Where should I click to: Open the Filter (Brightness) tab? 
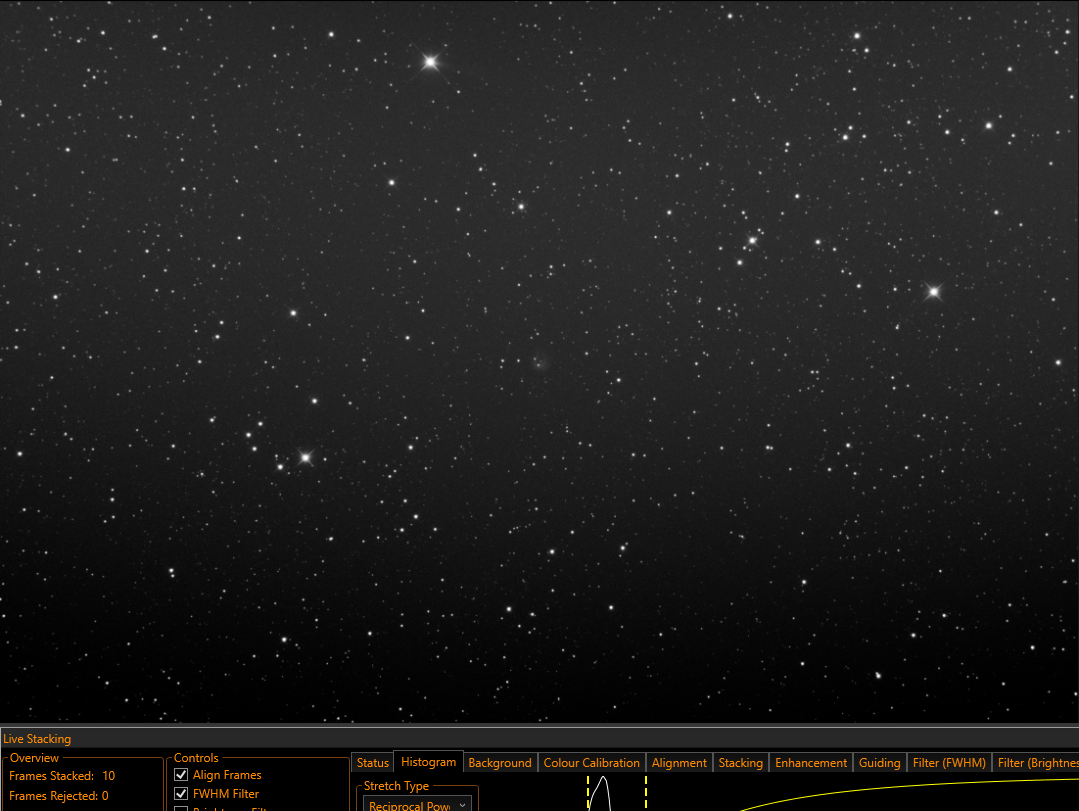(1037, 763)
